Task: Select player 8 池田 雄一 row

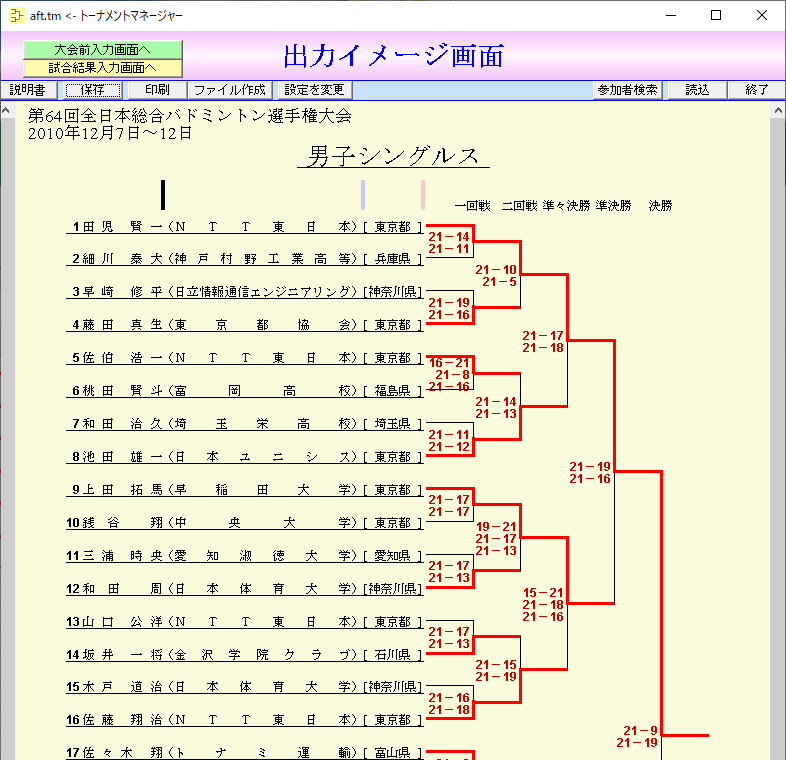Action: (x=245, y=457)
